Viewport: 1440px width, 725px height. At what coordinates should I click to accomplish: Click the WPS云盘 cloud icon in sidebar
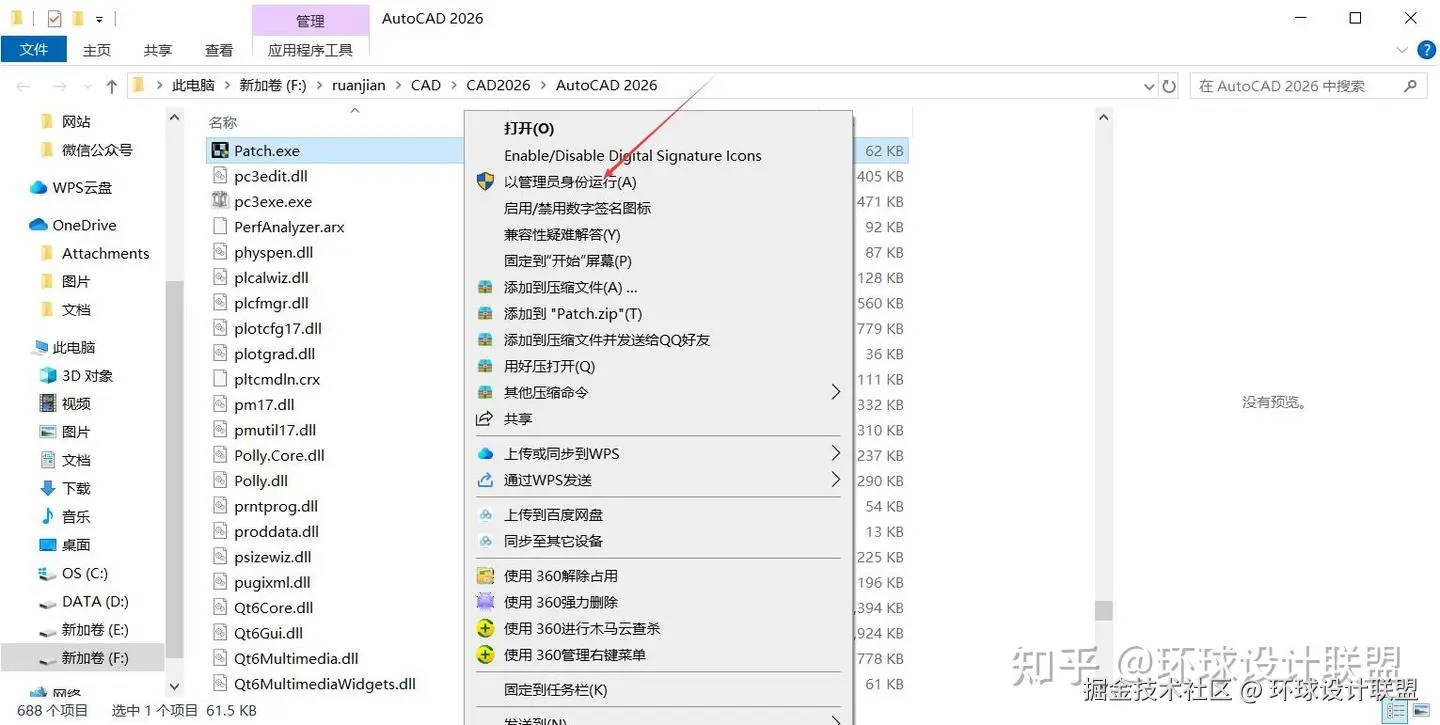38,187
